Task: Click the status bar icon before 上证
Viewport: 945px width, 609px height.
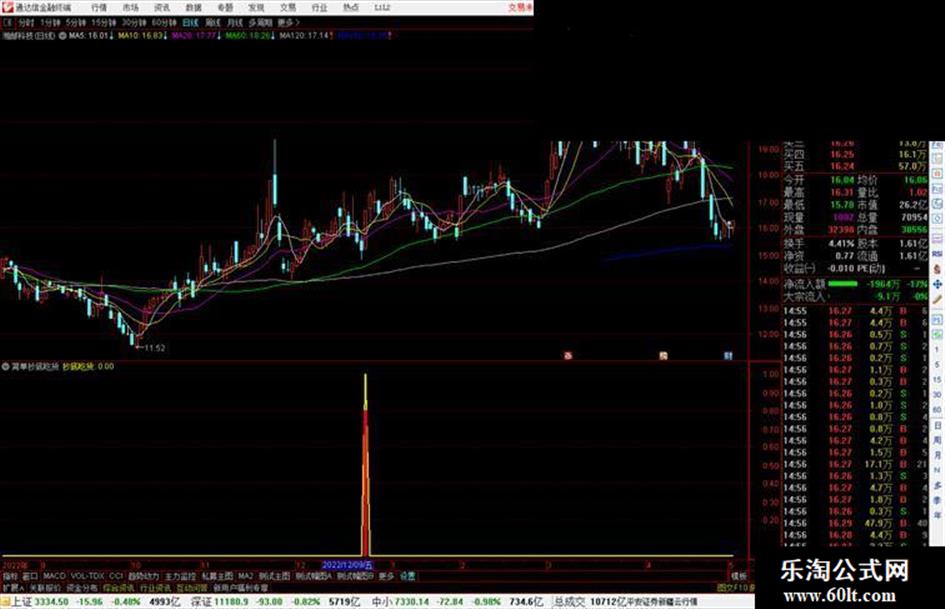Action: pos(5,602)
